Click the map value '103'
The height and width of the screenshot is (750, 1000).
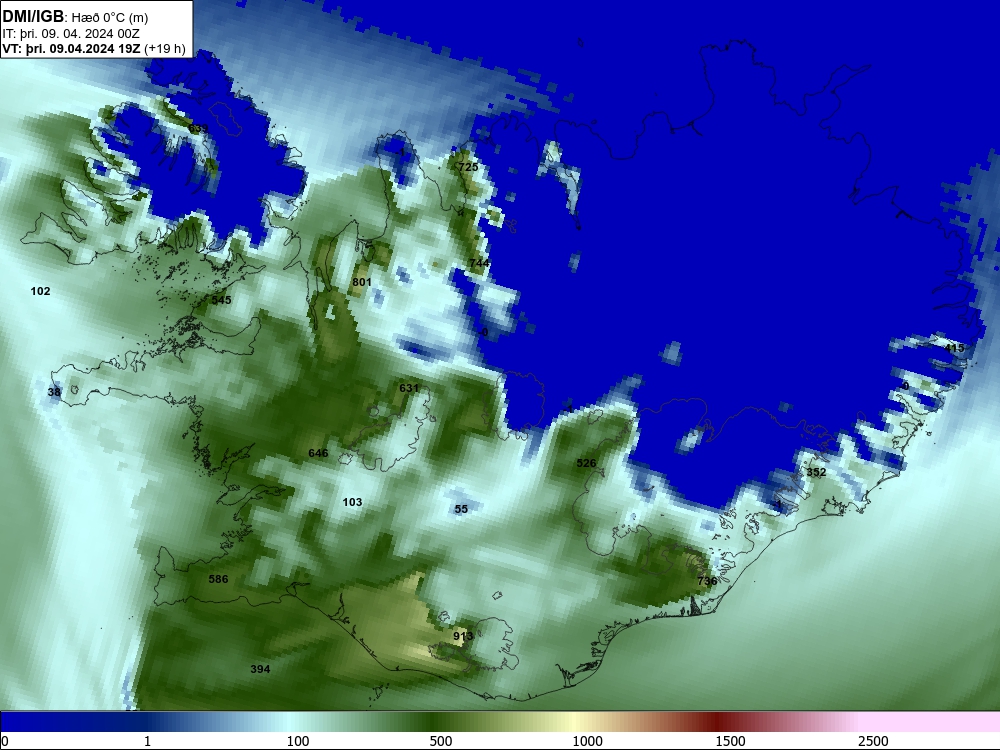coord(352,503)
